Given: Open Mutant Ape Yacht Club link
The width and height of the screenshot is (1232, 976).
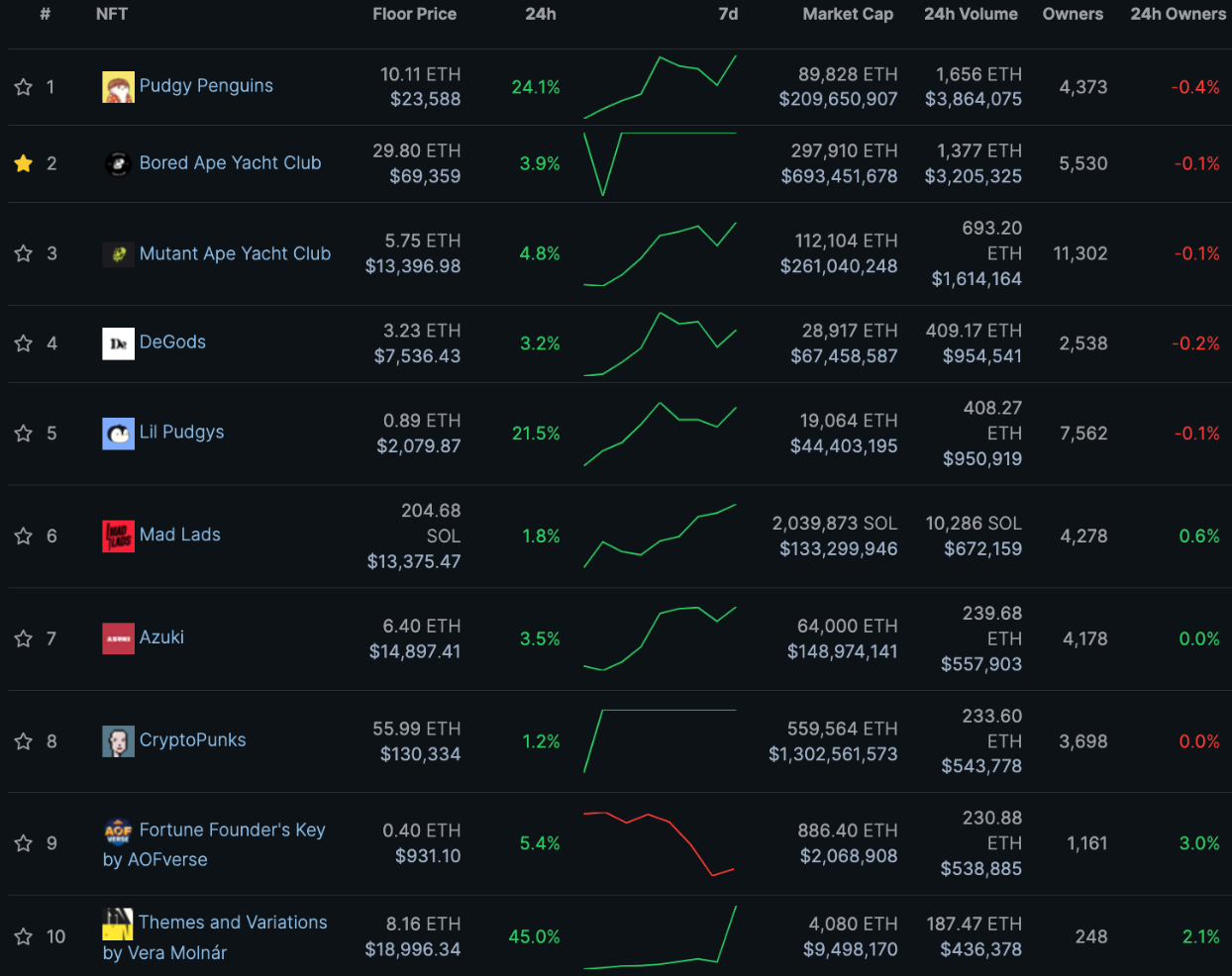Looking at the screenshot, I should tap(235, 253).
